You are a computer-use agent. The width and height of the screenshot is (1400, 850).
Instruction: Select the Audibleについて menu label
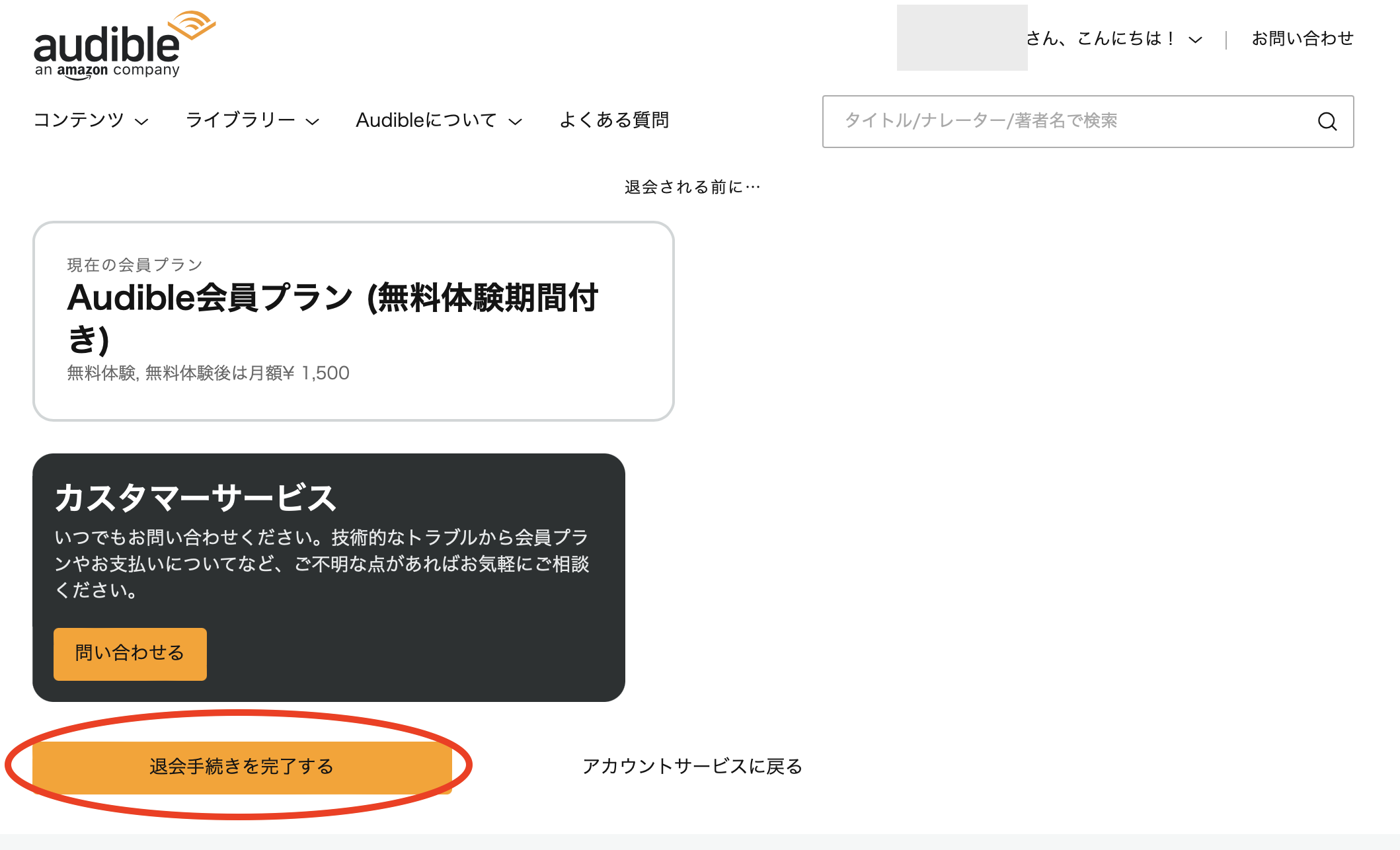click(x=426, y=120)
